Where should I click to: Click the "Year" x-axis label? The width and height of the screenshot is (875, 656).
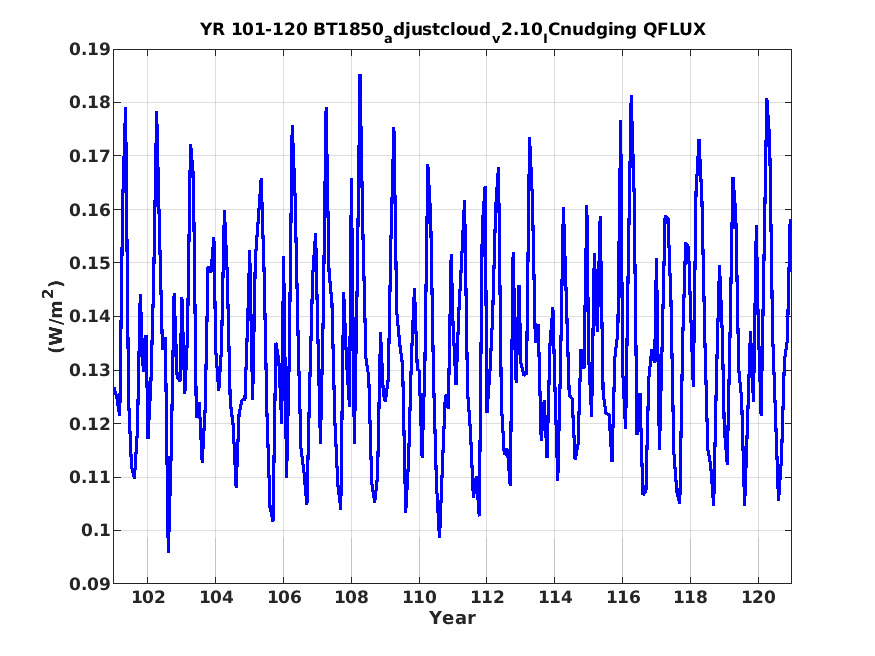452,618
